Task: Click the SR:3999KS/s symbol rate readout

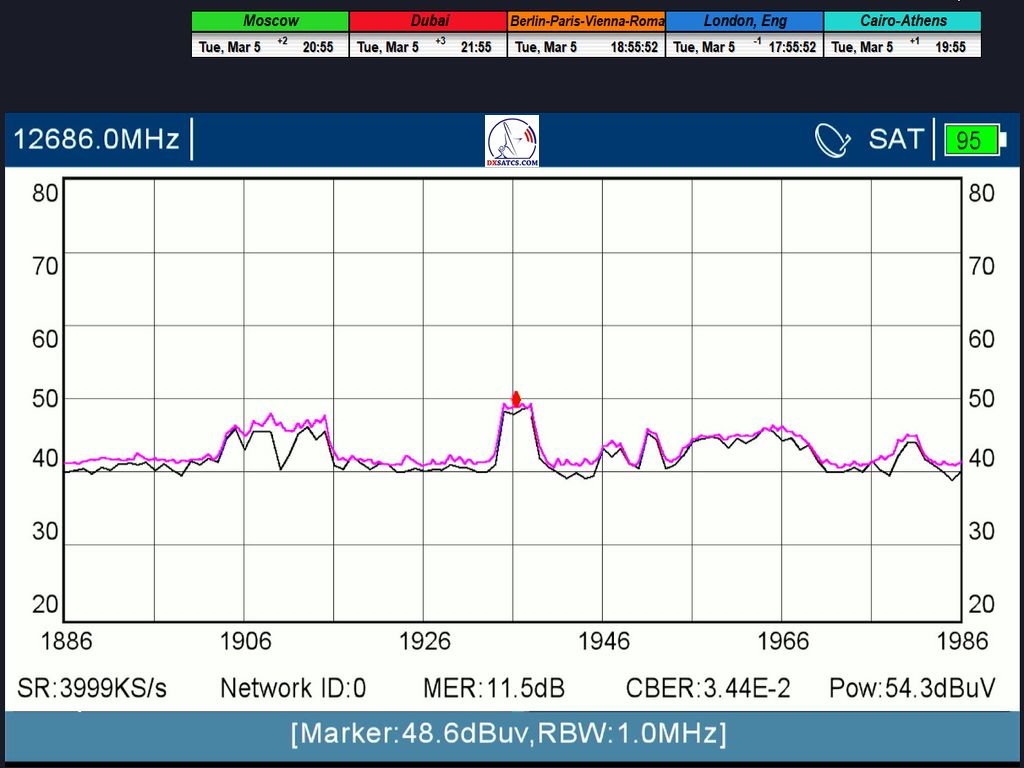Action: coord(92,688)
